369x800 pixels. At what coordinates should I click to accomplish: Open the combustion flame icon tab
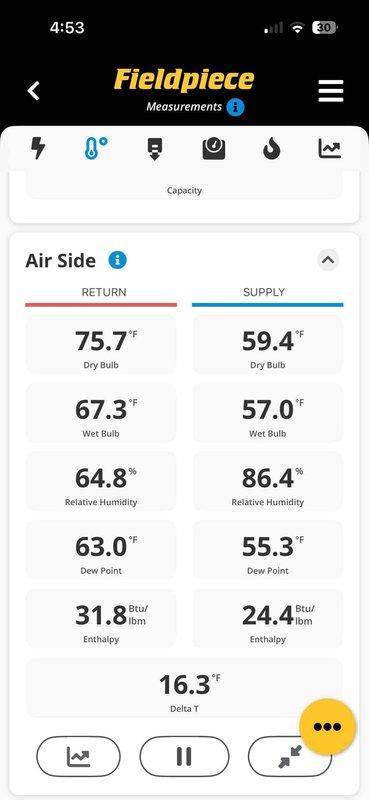point(272,149)
